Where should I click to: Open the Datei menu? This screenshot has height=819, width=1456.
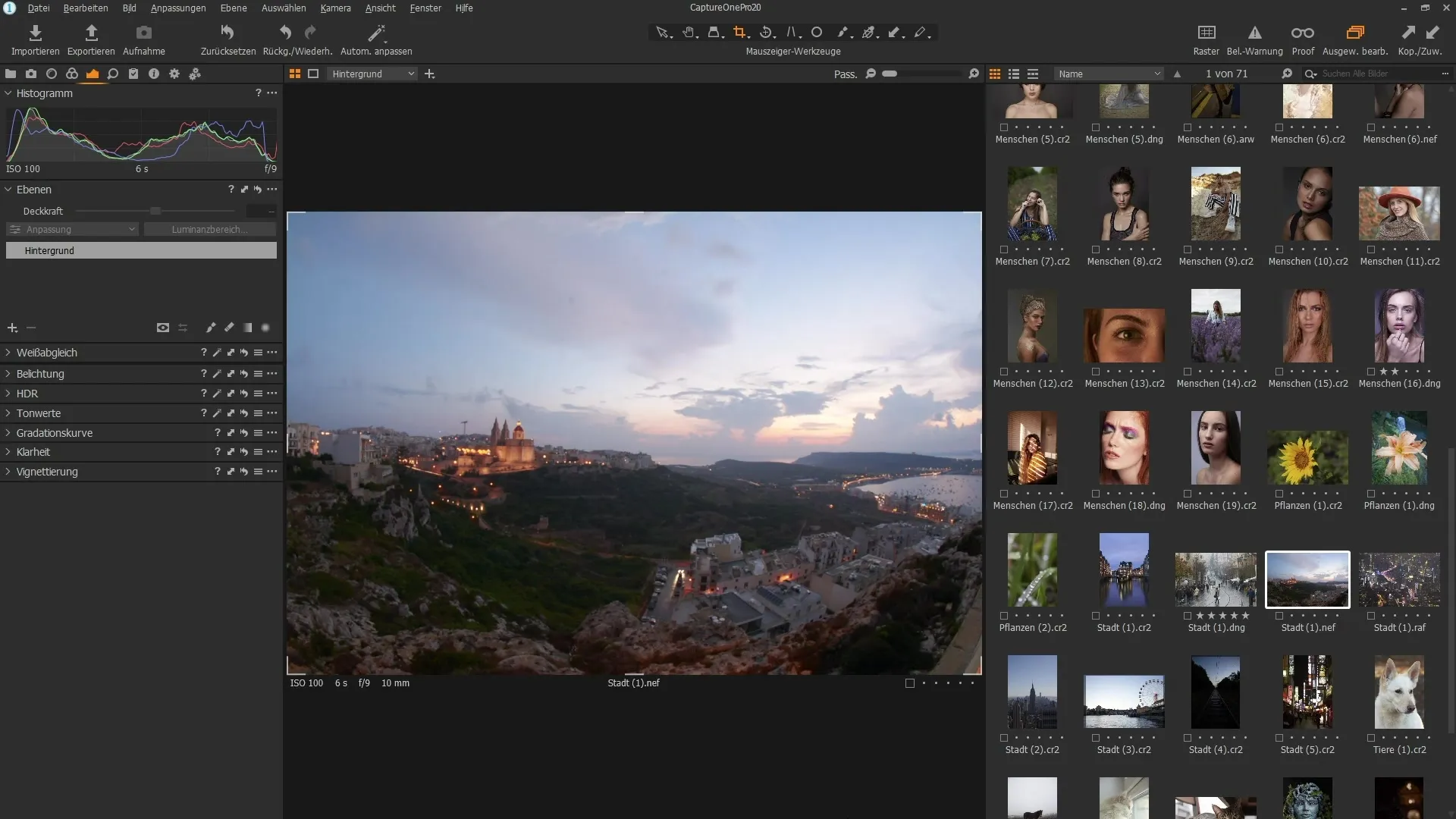tap(39, 8)
